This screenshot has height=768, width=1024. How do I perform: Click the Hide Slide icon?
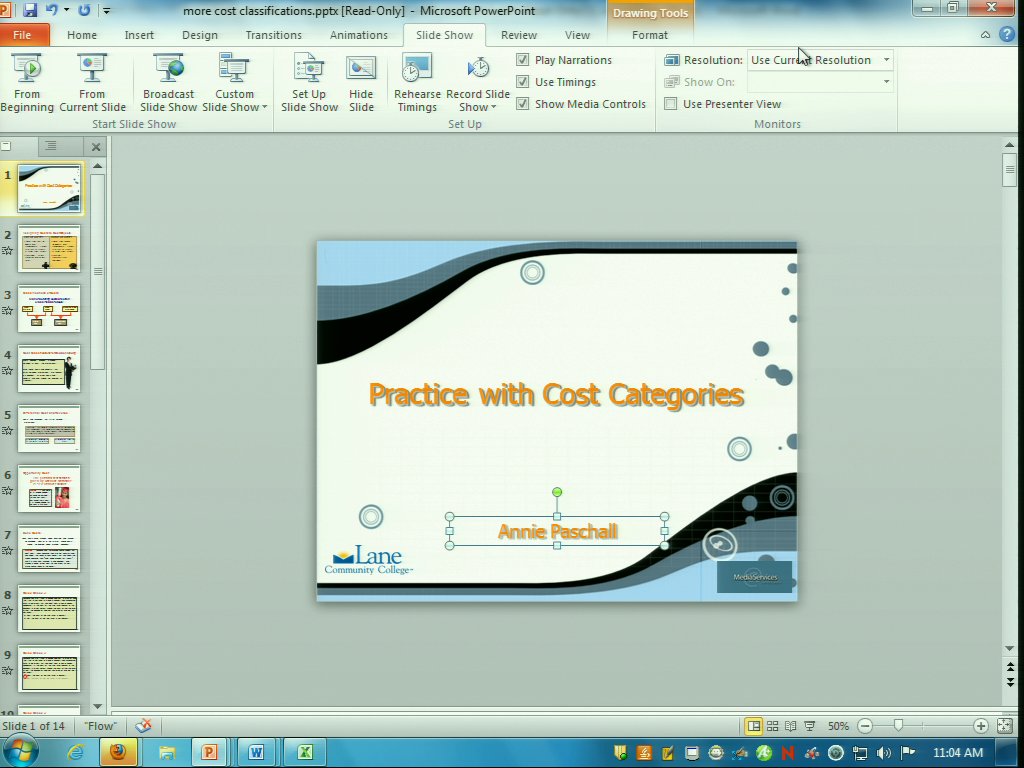361,82
